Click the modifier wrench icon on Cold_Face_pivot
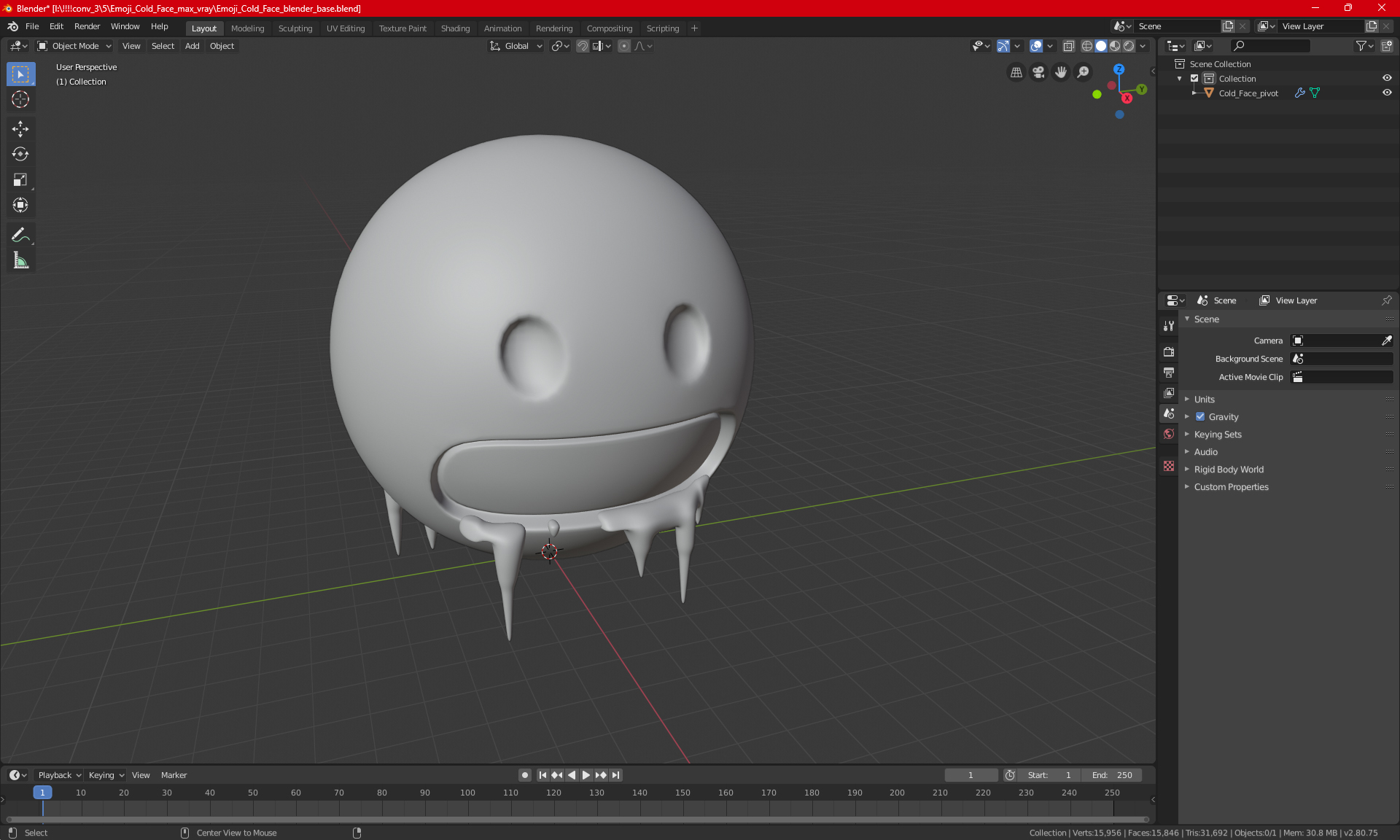 [1299, 93]
